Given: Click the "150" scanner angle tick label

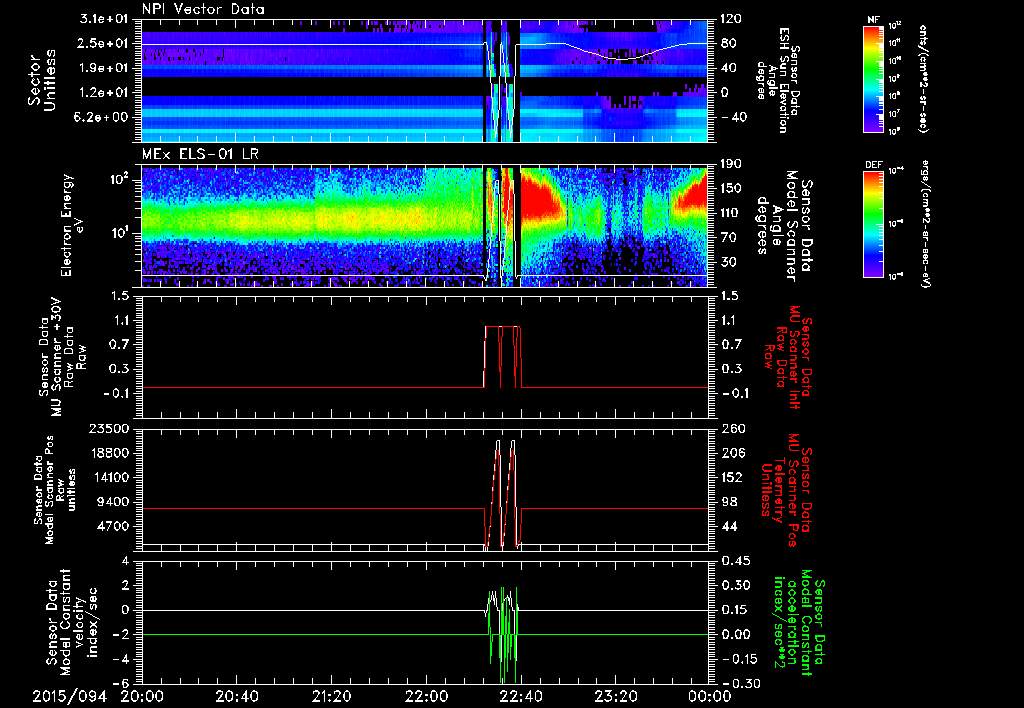Looking at the screenshot, I should [x=731, y=188].
